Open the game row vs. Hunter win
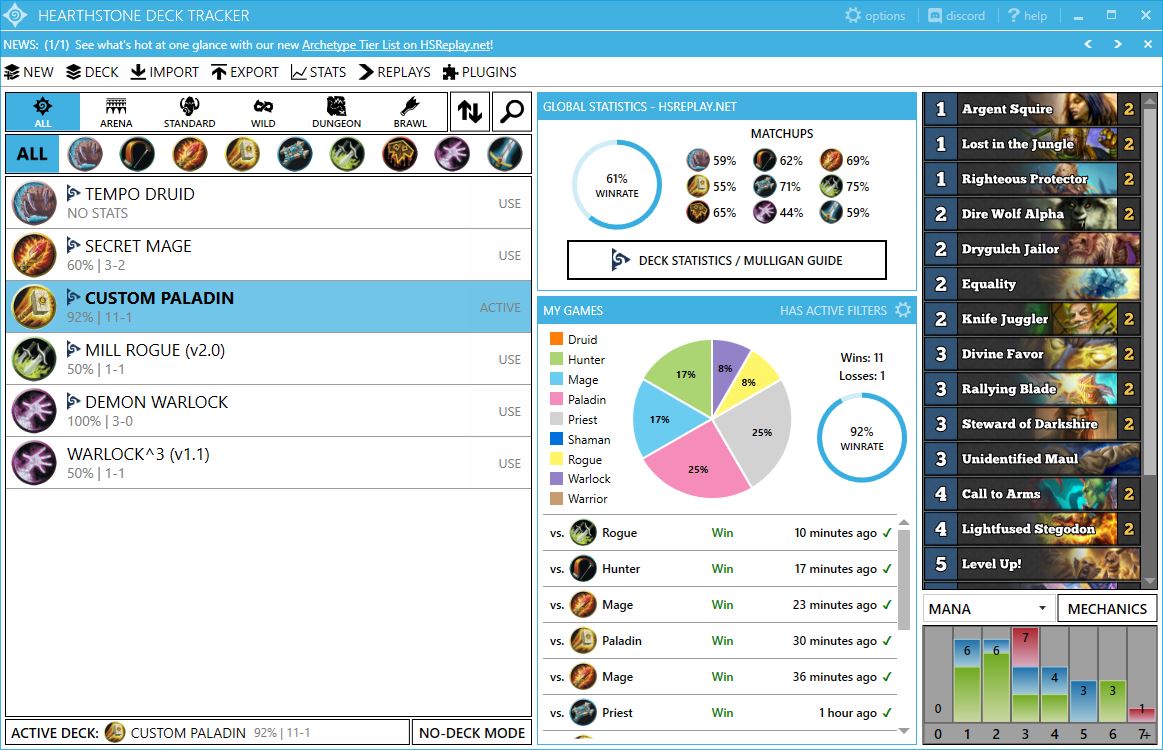 tap(719, 568)
